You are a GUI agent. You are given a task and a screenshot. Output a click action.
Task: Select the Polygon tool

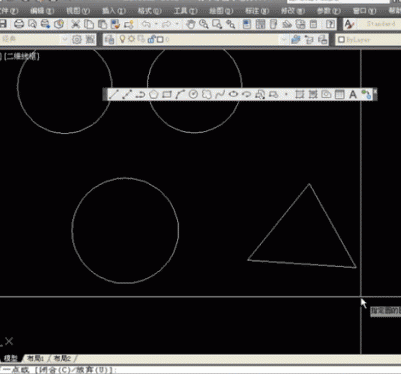(x=153, y=94)
